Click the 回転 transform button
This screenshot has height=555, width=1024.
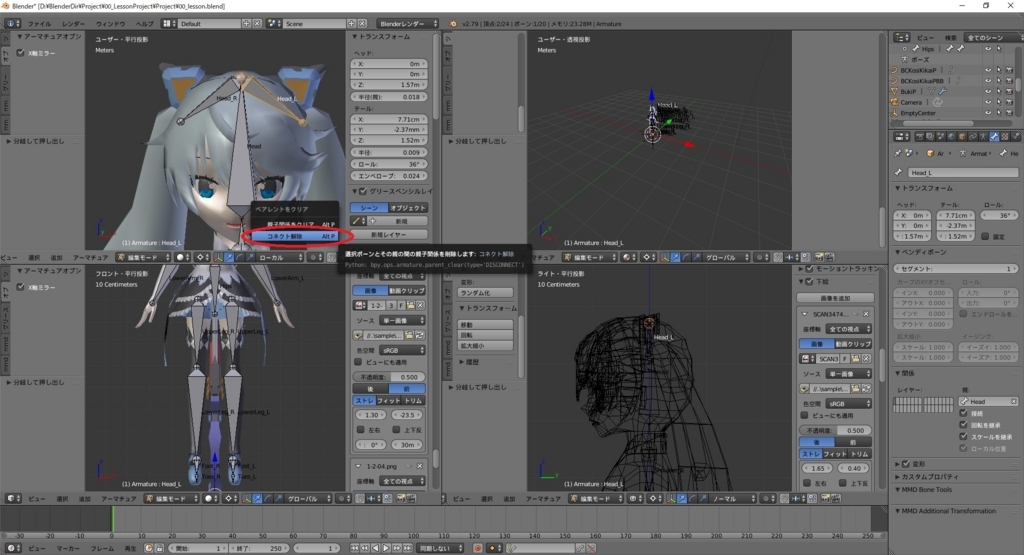pos(485,335)
